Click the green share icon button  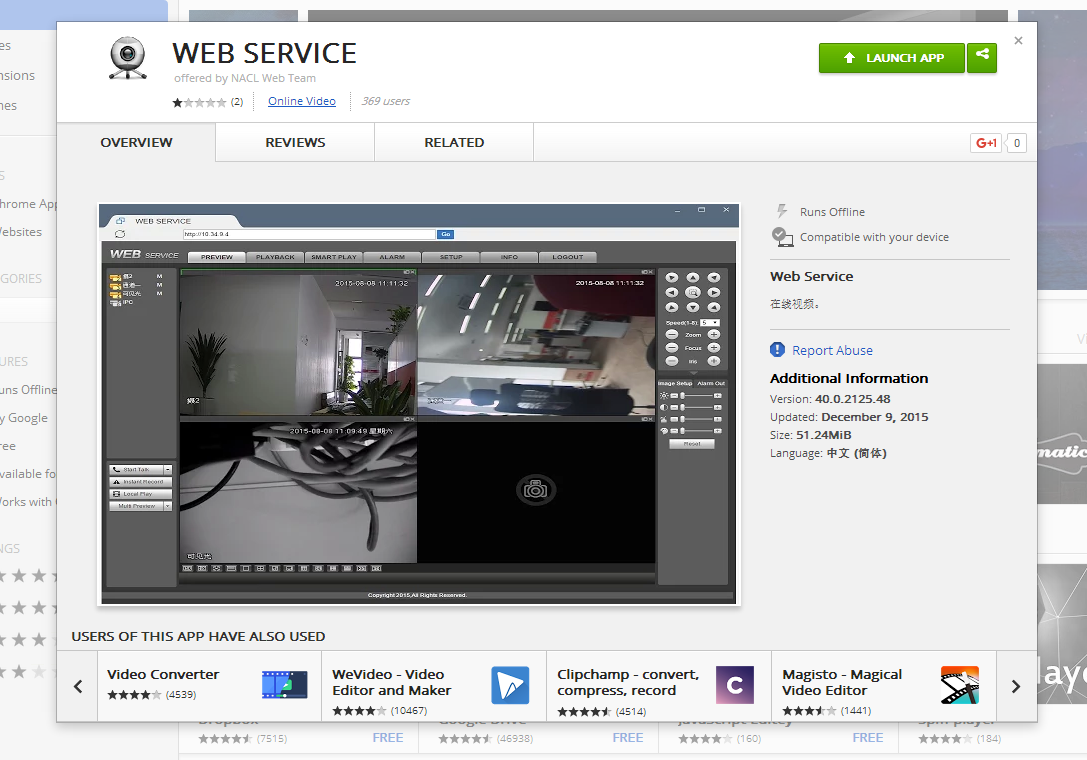click(983, 57)
